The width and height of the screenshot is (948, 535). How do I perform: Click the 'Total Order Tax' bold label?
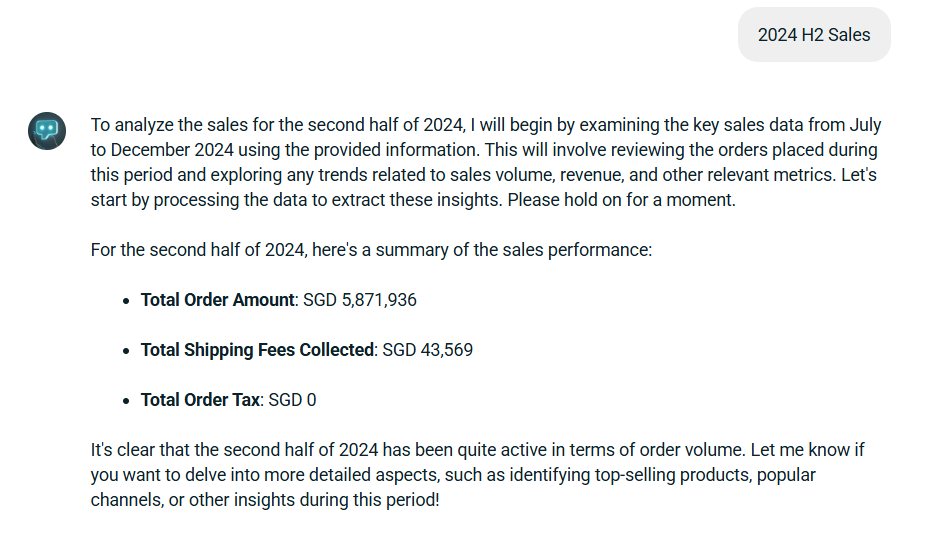(x=201, y=400)
